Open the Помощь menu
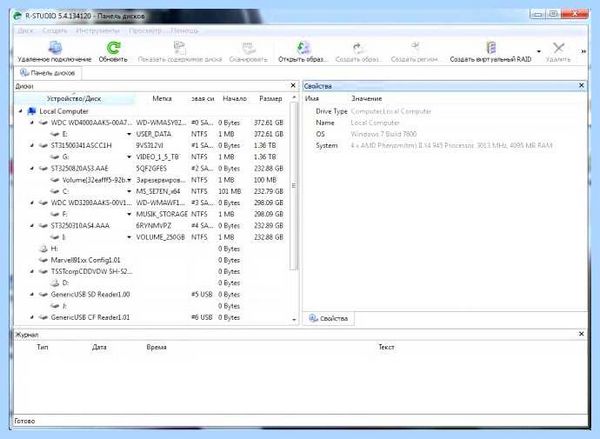Image resolution: width=600 pixels, height=439 pixels. [x=184, y=31]
